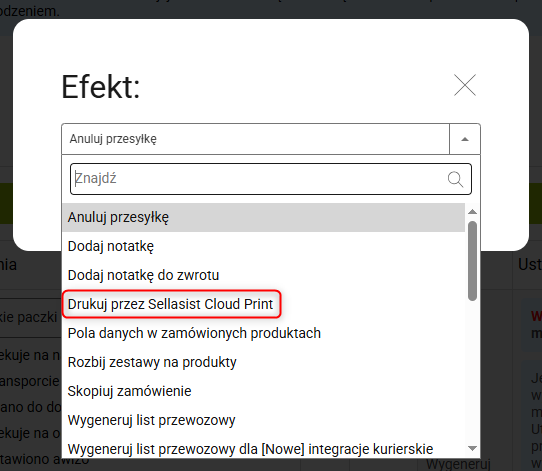Select Rozbij zestawy na produkty

pos(264,362)
